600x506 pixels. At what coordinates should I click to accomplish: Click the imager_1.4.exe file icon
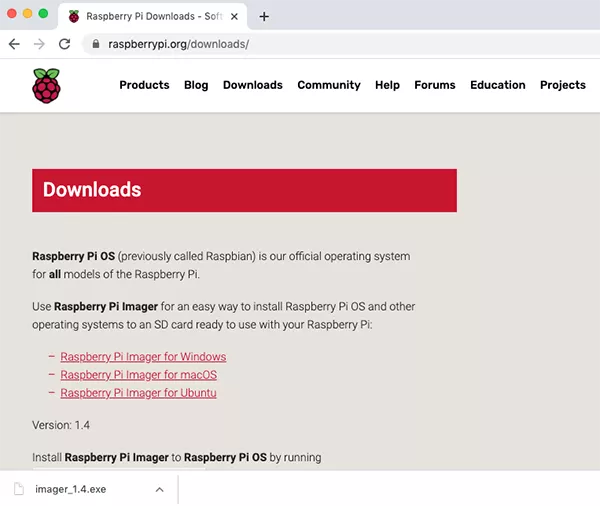(x=19, y=489)
